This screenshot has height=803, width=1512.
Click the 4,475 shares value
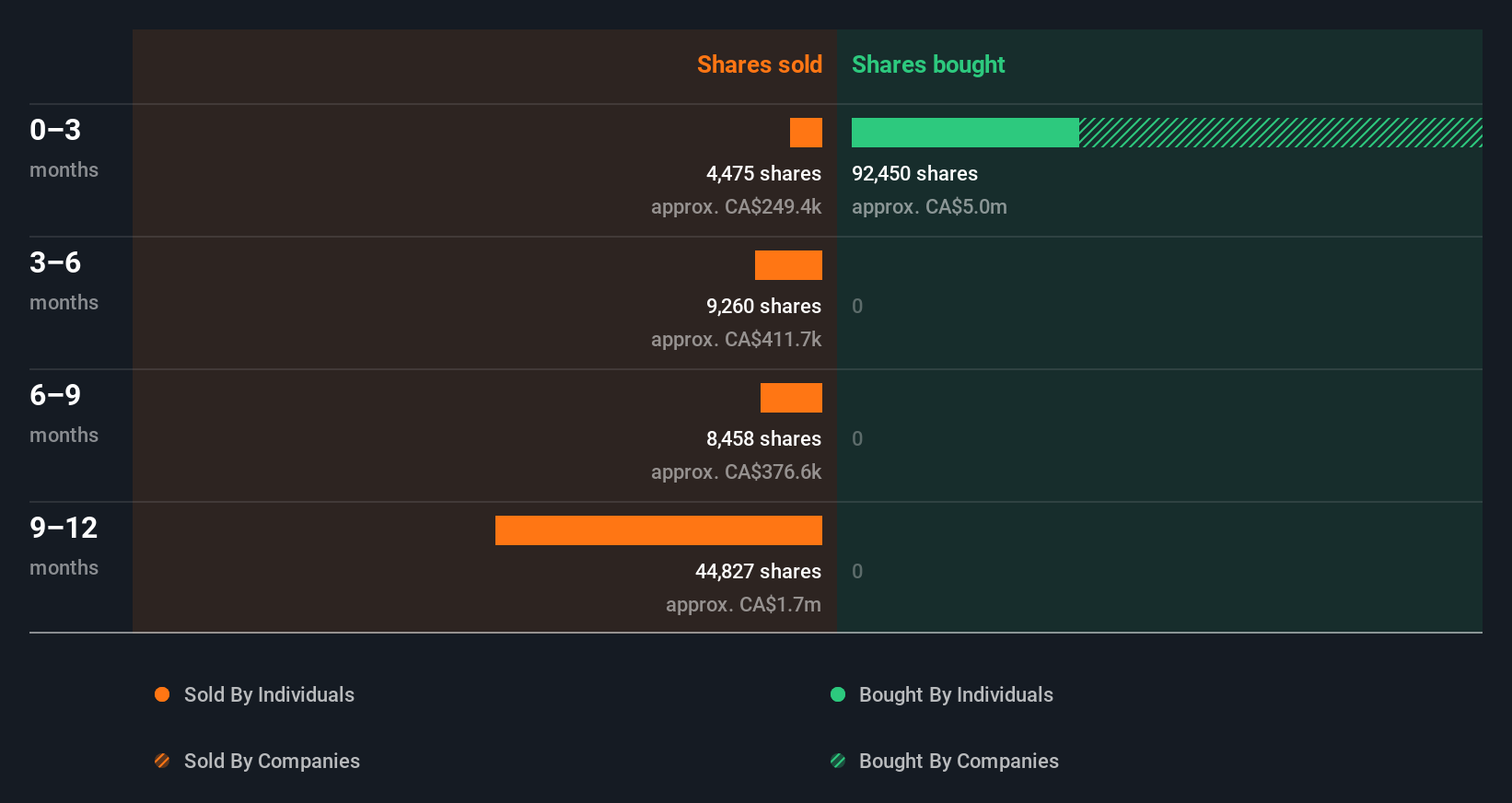[763, 173]
